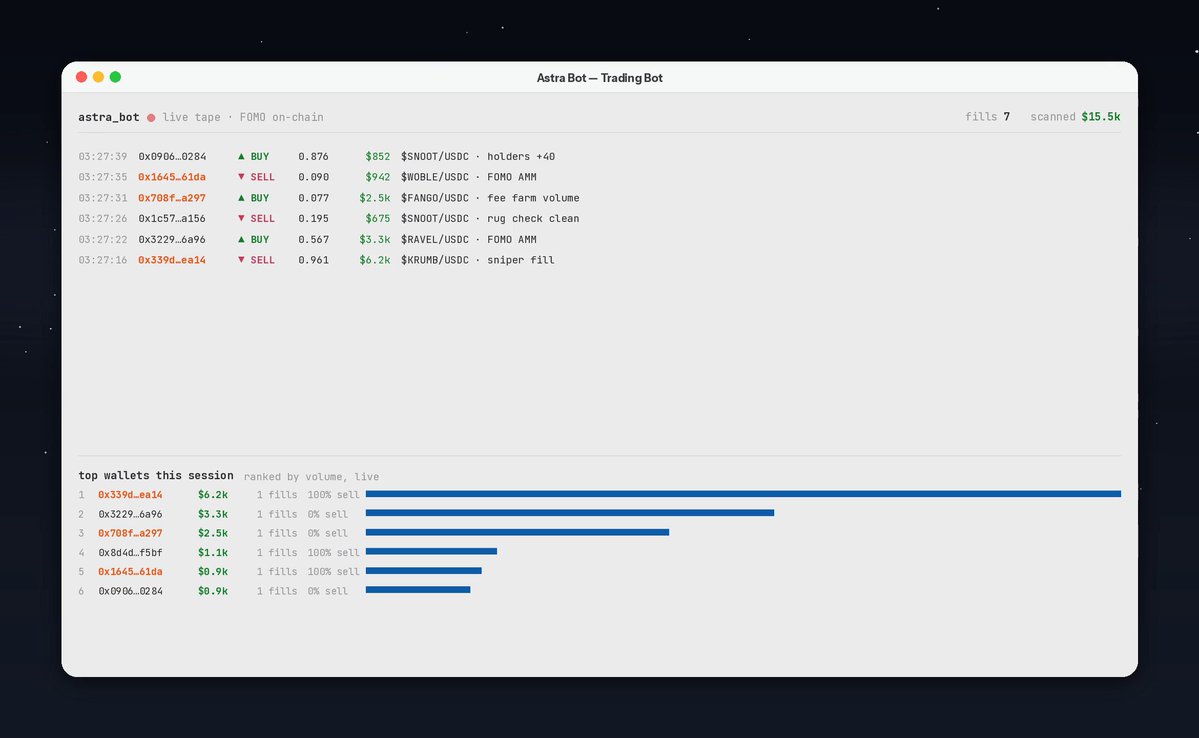
Task: Click the "live tape" label
Action: click(191, 117)
